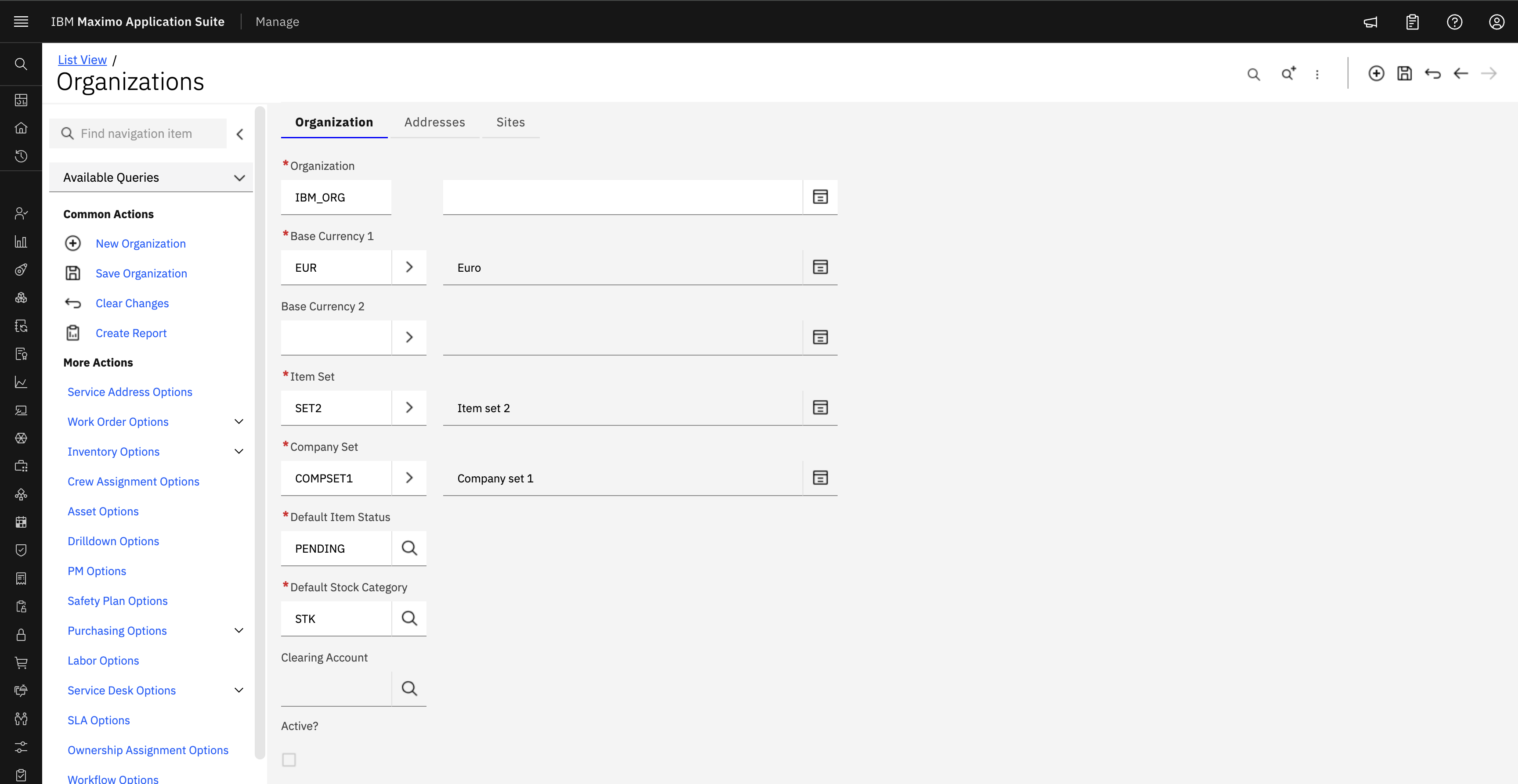Open detail menu for Base Currency 1 EUR
The height and width of the screenshot is (784, 1518).
point(409,267)
